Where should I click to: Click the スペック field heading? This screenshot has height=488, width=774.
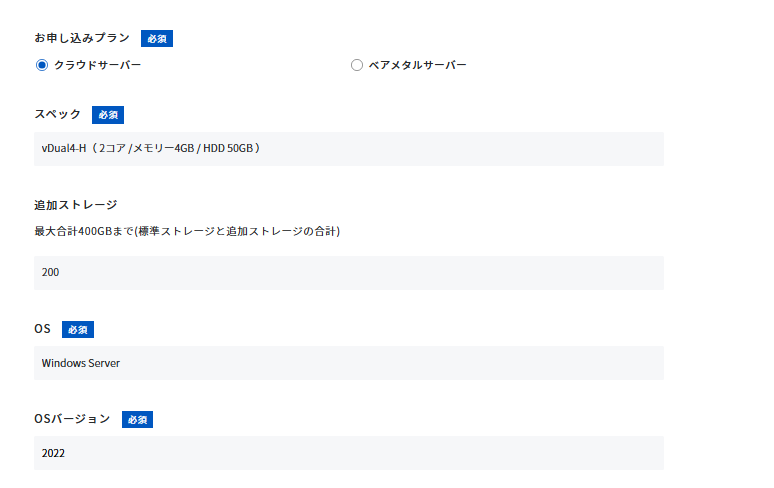[x=58, y=115]
